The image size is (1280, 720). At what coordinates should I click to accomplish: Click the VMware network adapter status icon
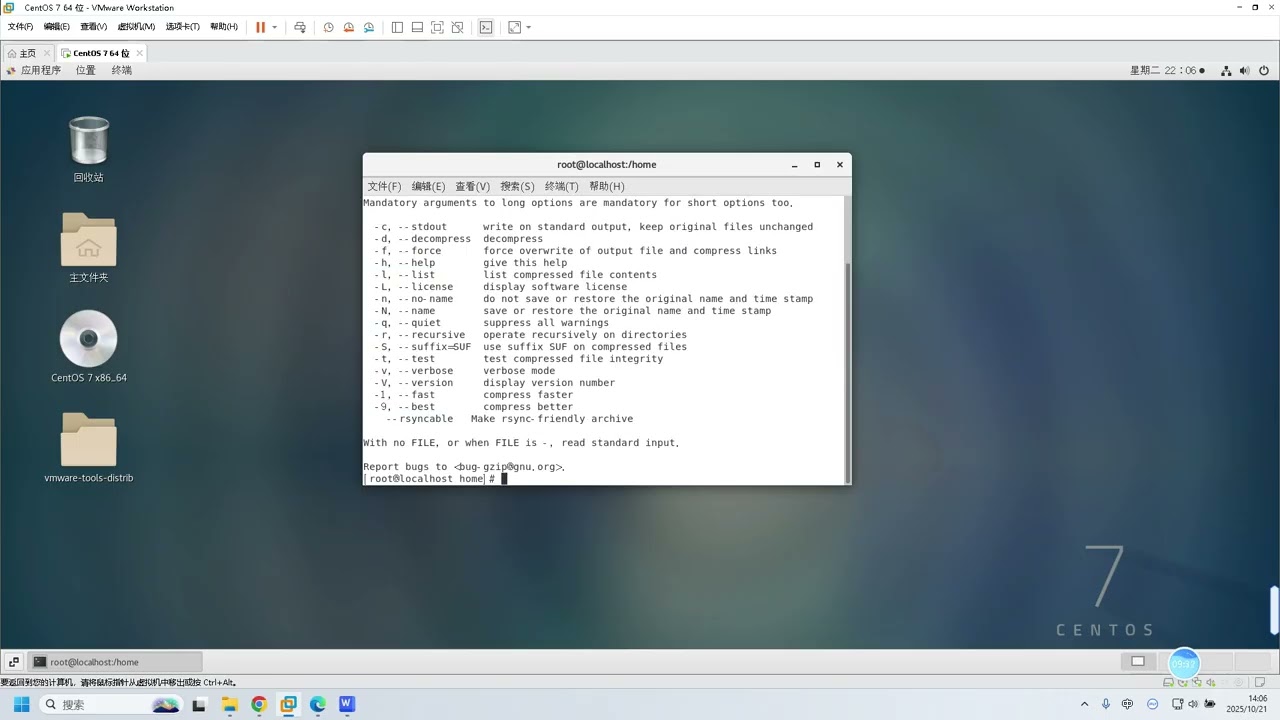tap(1196, 682)
